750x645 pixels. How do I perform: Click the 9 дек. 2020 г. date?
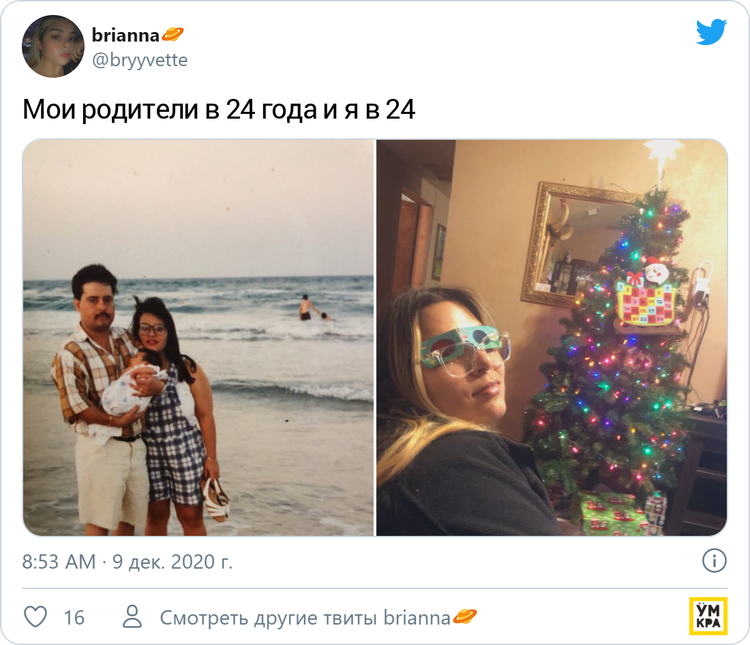[172, 562]
